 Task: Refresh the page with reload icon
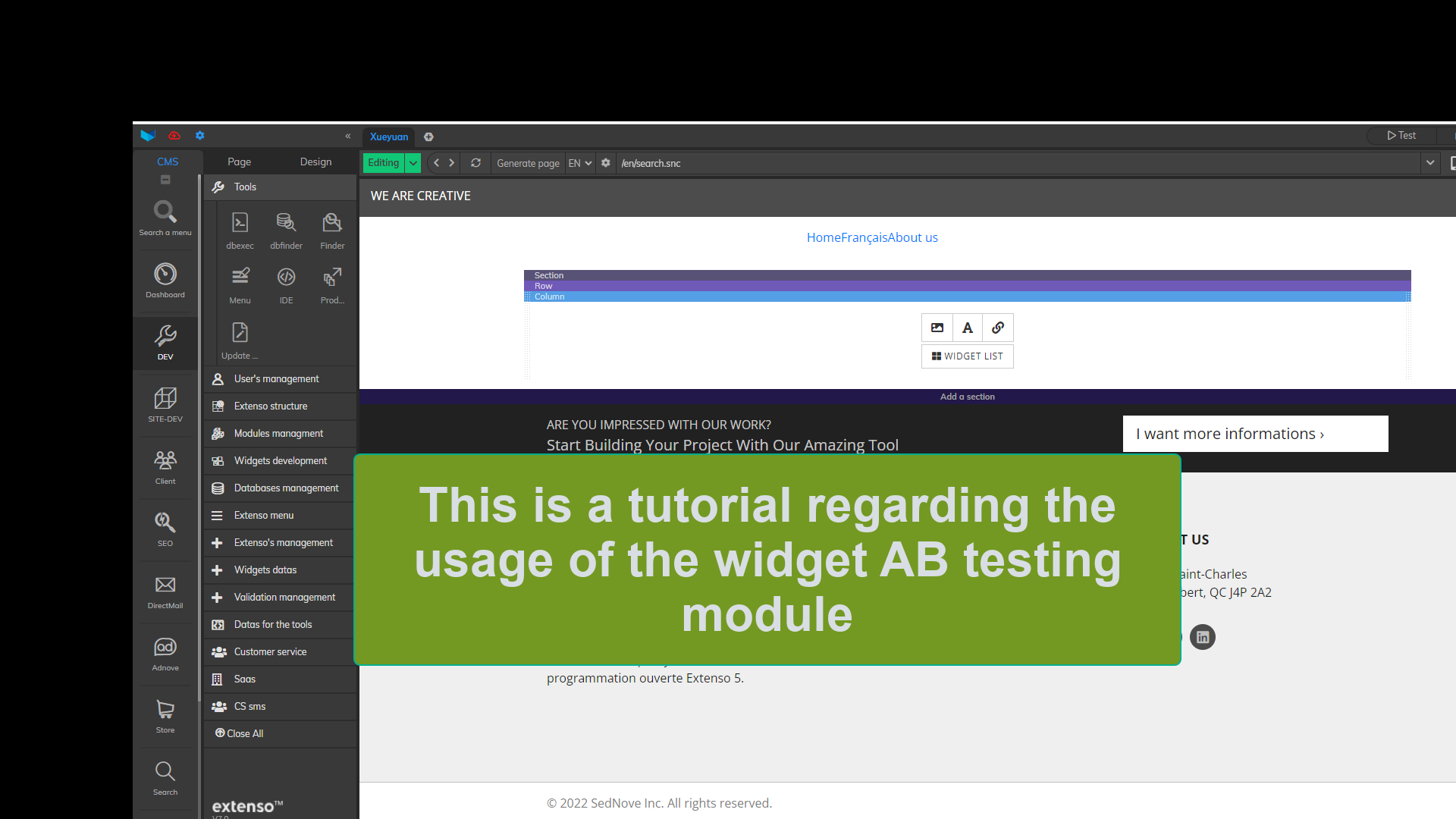point(475,163)
